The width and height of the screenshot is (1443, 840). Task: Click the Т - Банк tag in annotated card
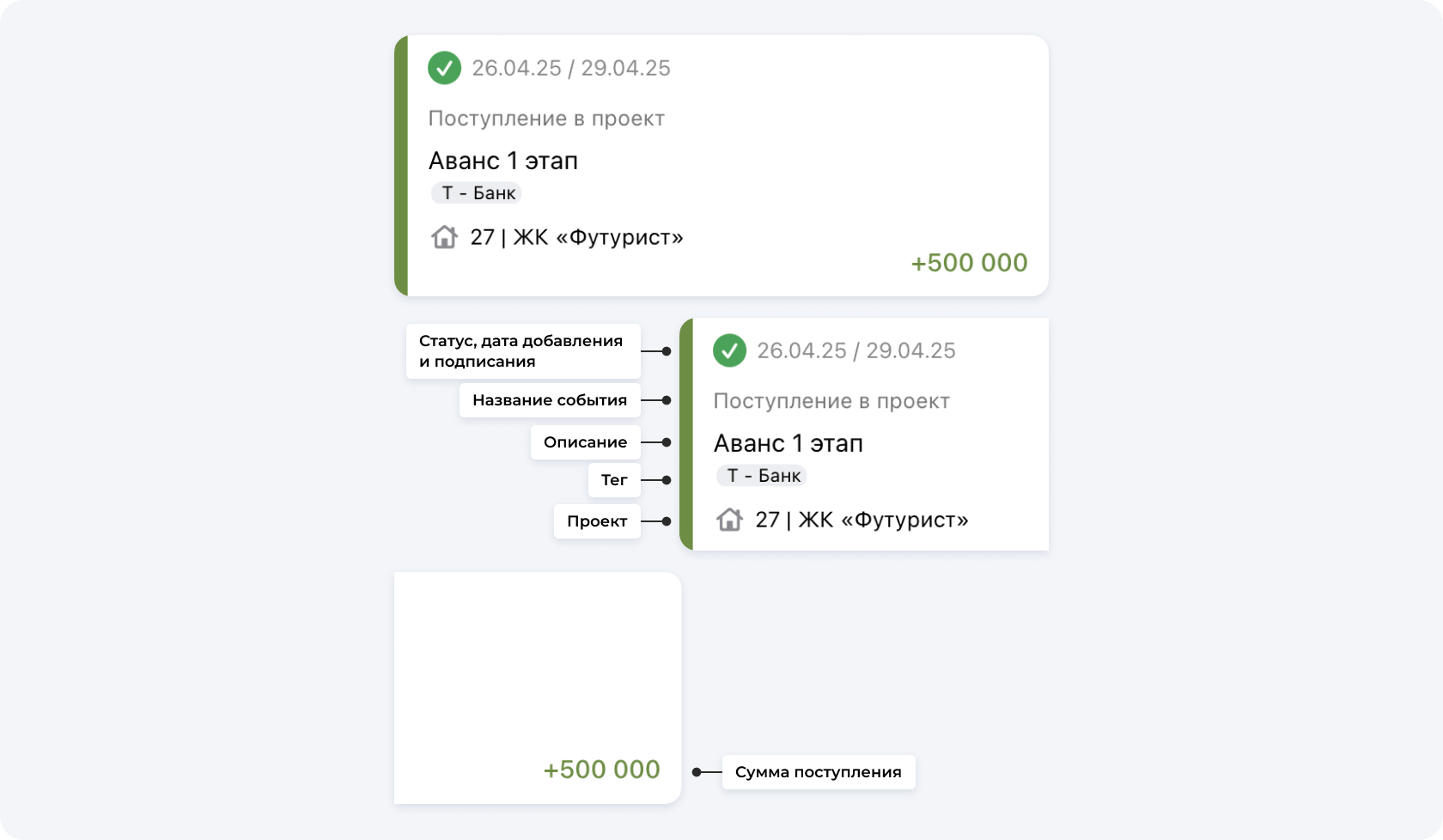pyautogui.click(x=763, y=476)
